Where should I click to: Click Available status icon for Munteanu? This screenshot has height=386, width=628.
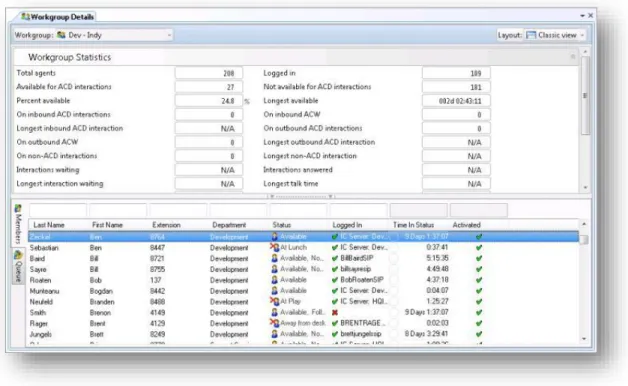(274, 291)
